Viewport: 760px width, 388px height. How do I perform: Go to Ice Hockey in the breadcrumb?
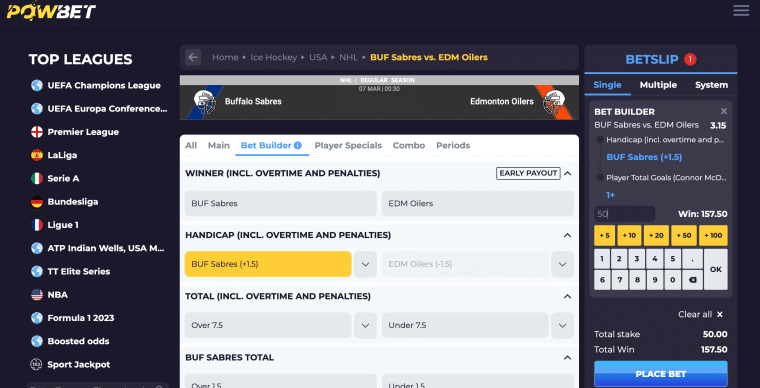273,57
